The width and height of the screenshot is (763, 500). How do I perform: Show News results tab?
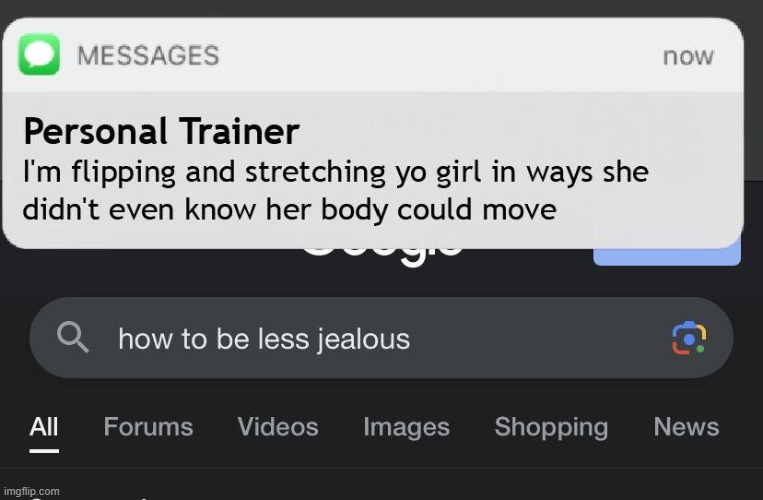[686, 427]
